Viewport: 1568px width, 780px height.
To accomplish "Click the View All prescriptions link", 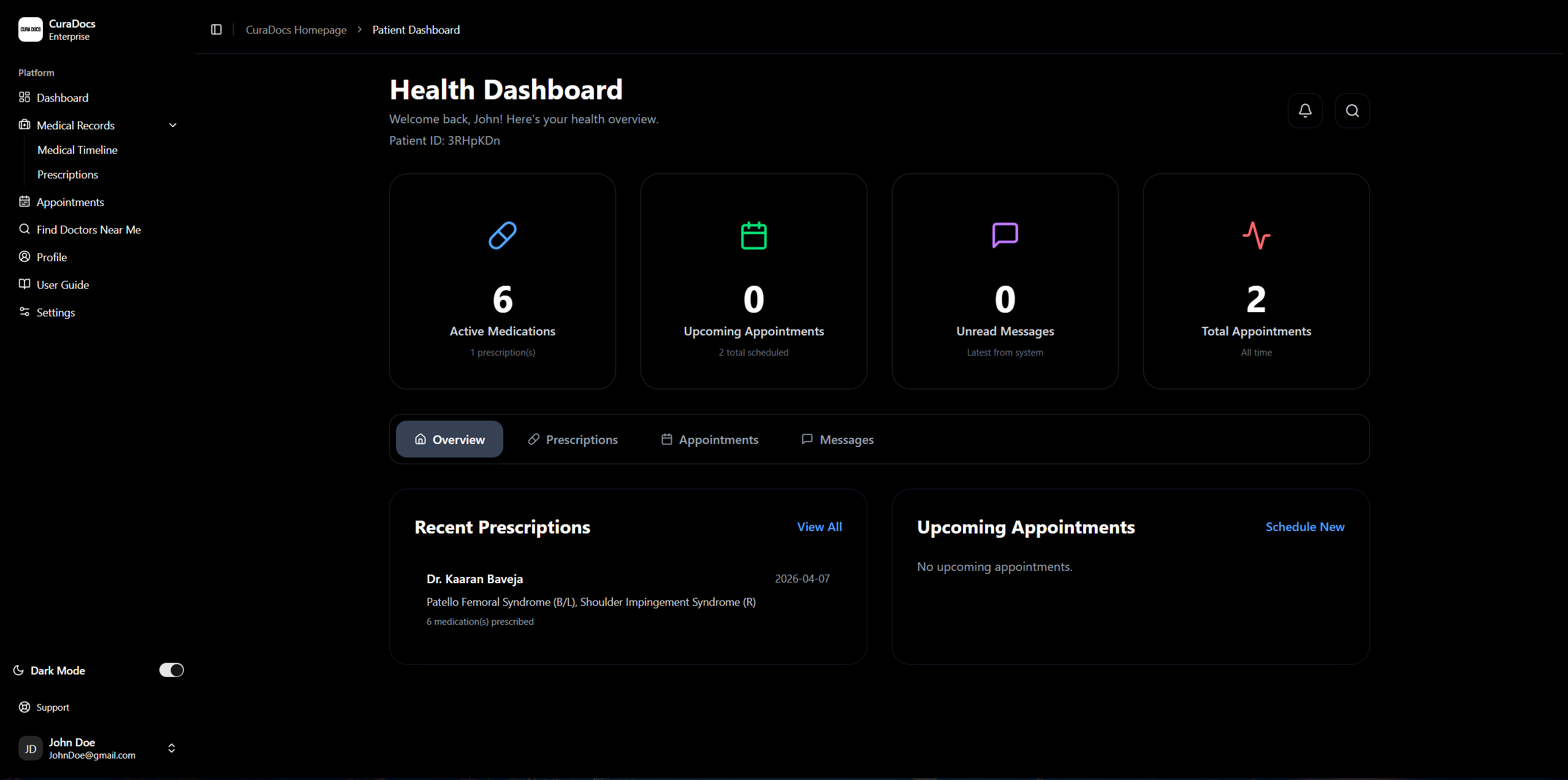I will coord(820,527).
